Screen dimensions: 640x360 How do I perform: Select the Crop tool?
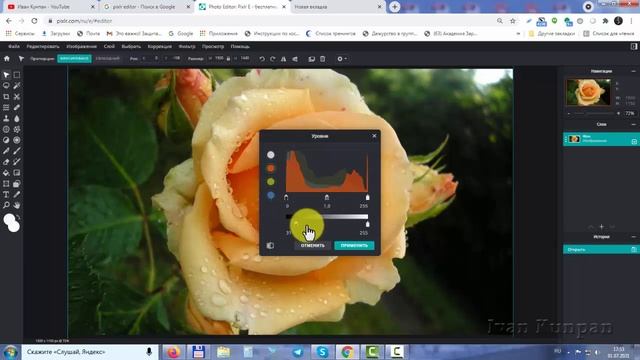(6, 97)
